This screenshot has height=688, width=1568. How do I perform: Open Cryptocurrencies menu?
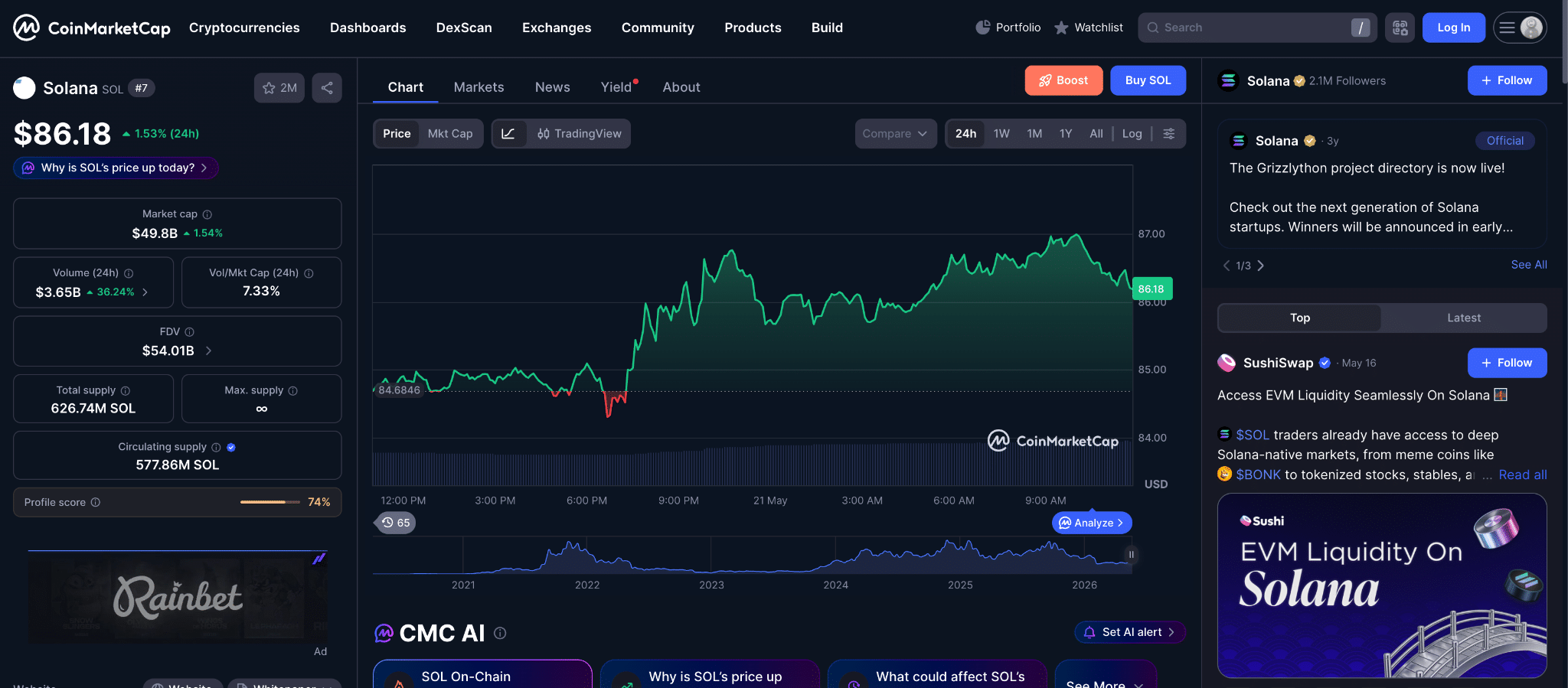pos(244,28)
